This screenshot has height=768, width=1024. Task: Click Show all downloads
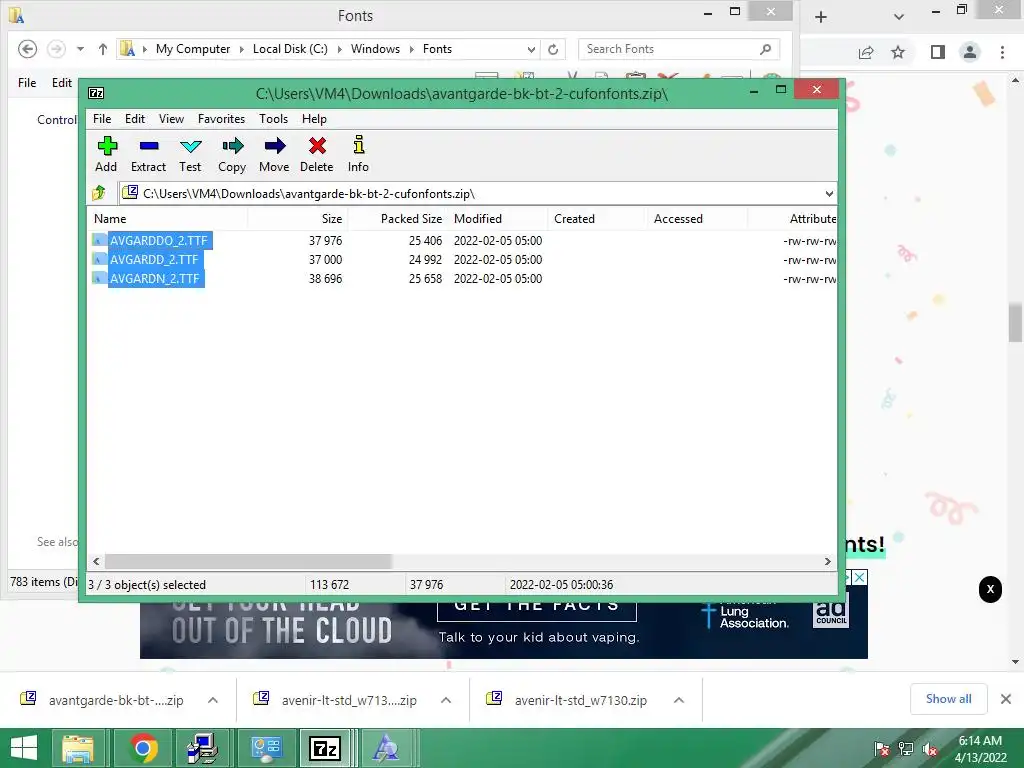[x=948, y=699]
